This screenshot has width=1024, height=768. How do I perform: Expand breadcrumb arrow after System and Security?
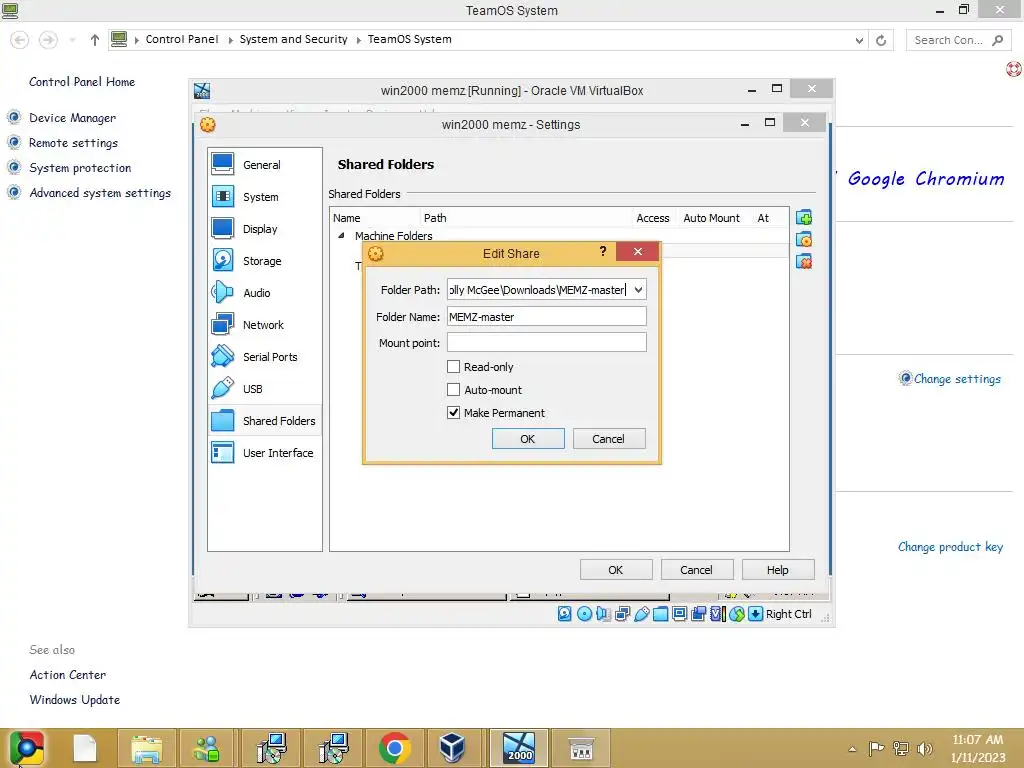[x=359, y=40]
